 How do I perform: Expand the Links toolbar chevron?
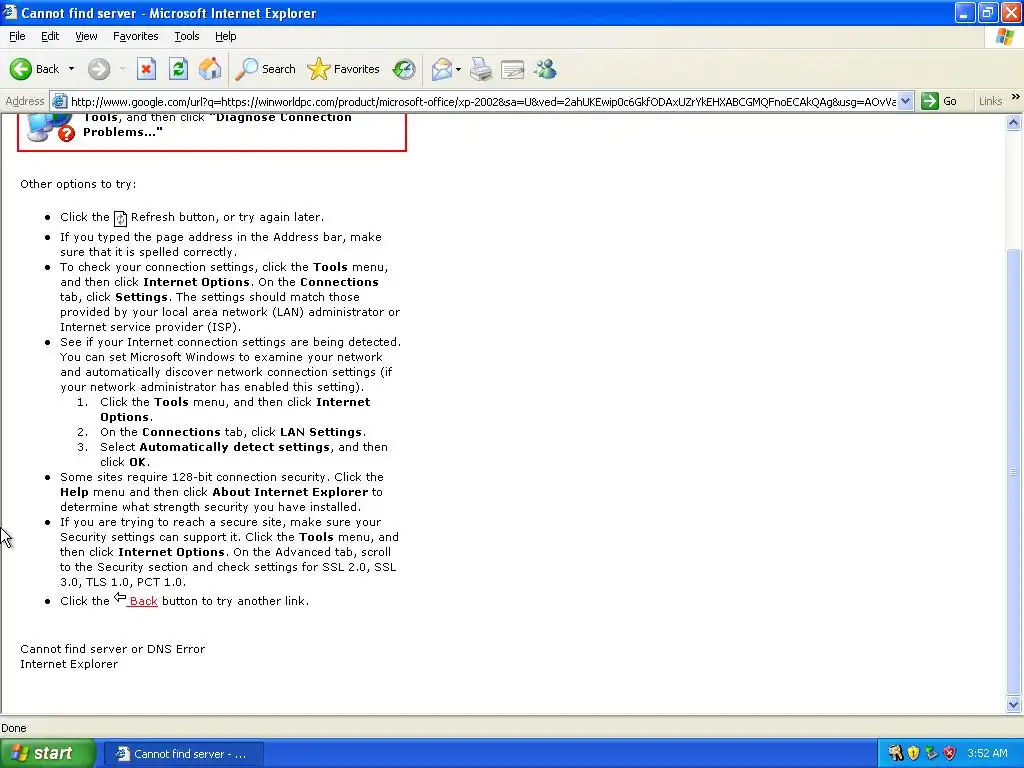click(1015, 97)
